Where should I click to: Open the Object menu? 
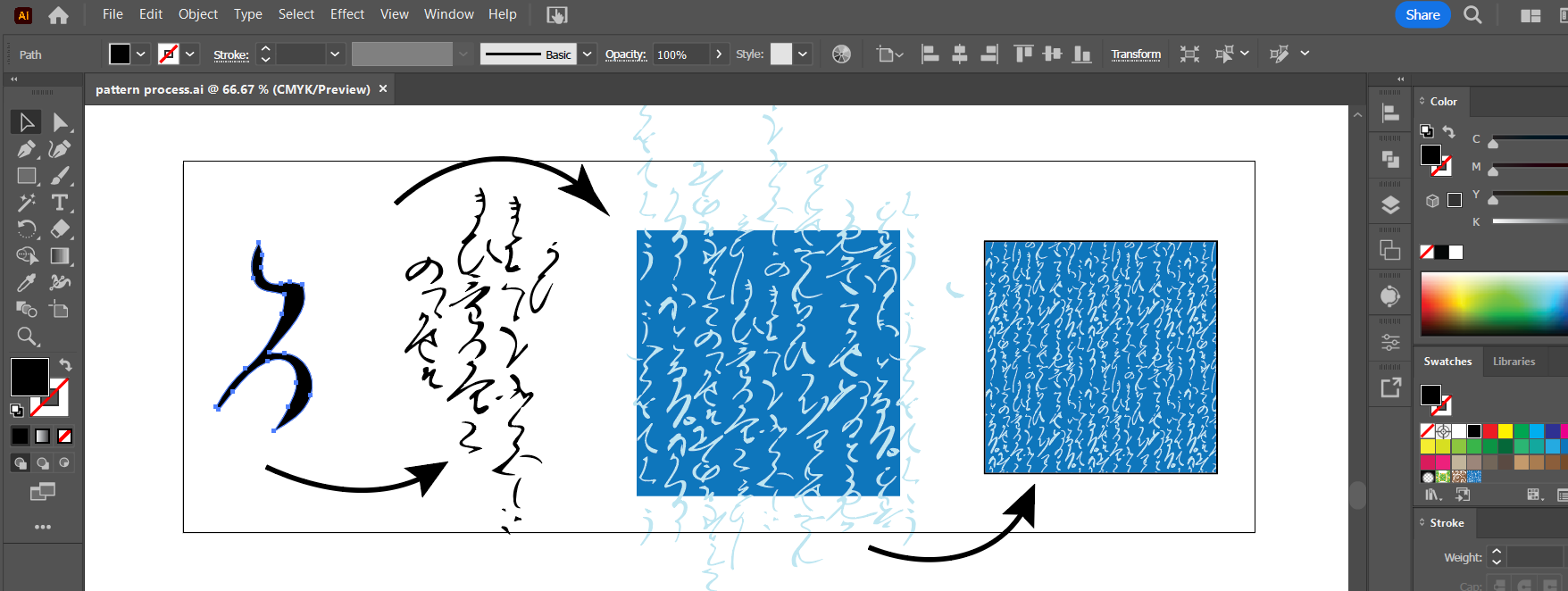[198, 14]
